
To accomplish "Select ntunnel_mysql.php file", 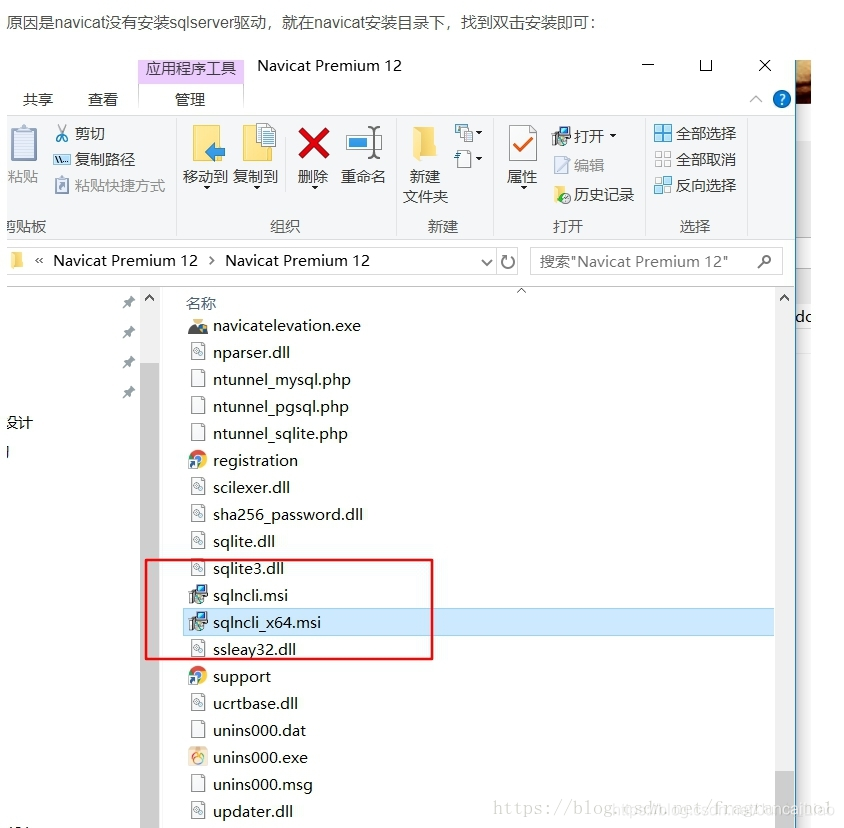I will (282, 380).
